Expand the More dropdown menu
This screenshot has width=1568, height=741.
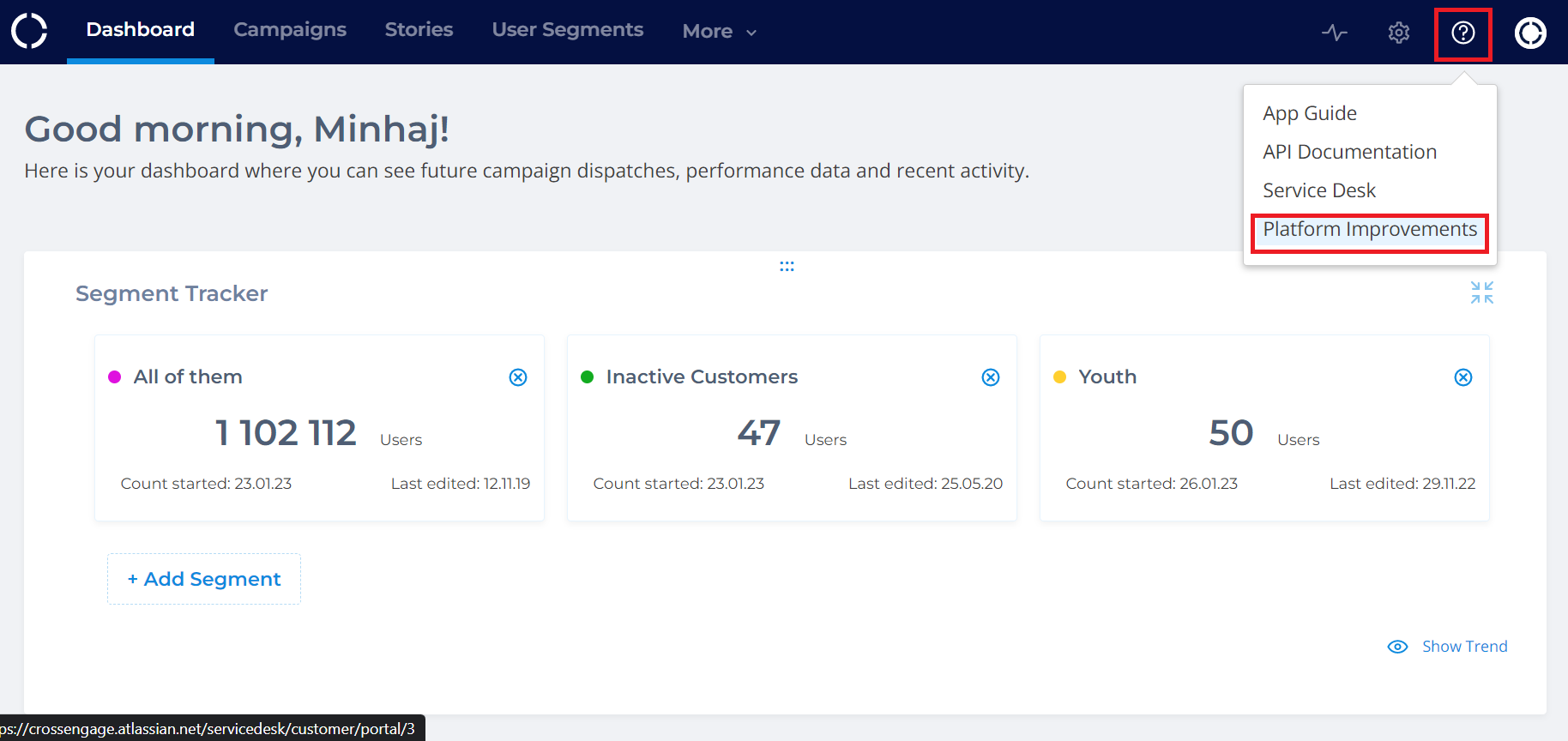(x=720, y=32)
